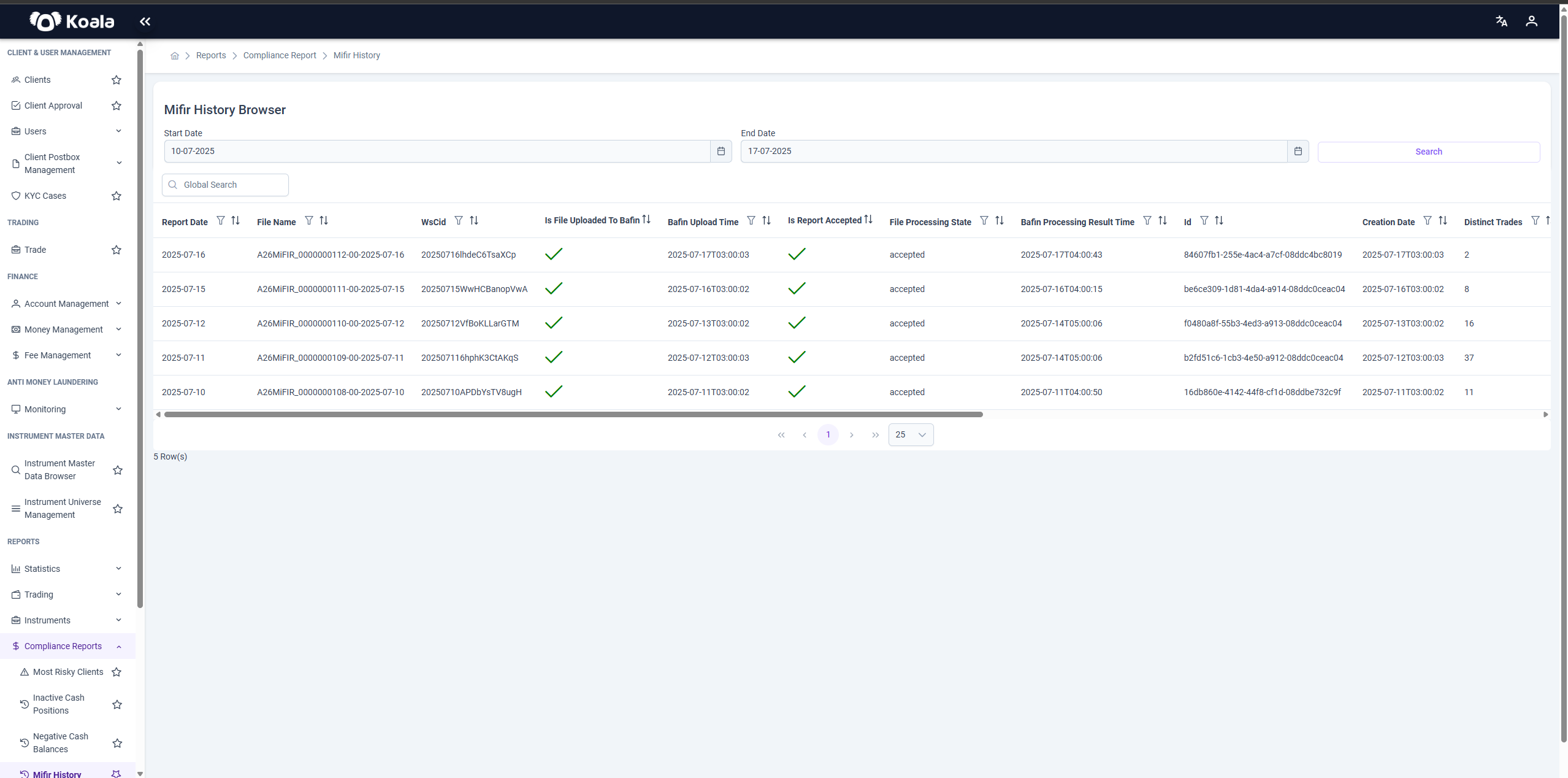Select Client Approval in the sidebar

[53, 106]
